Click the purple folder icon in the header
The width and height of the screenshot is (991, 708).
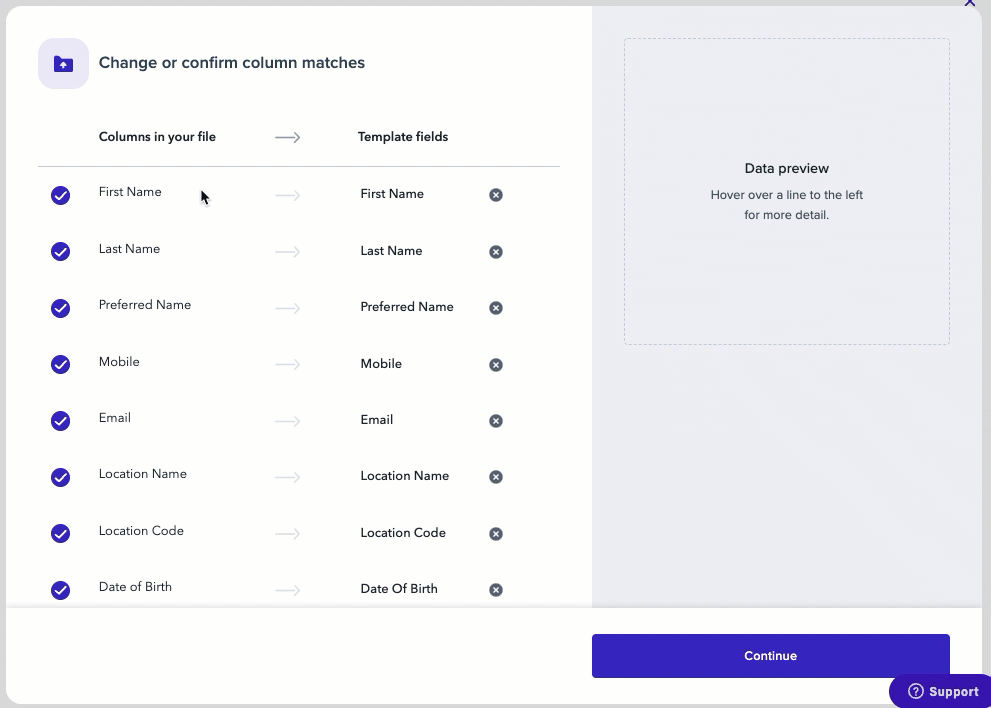tap(62, 62)
